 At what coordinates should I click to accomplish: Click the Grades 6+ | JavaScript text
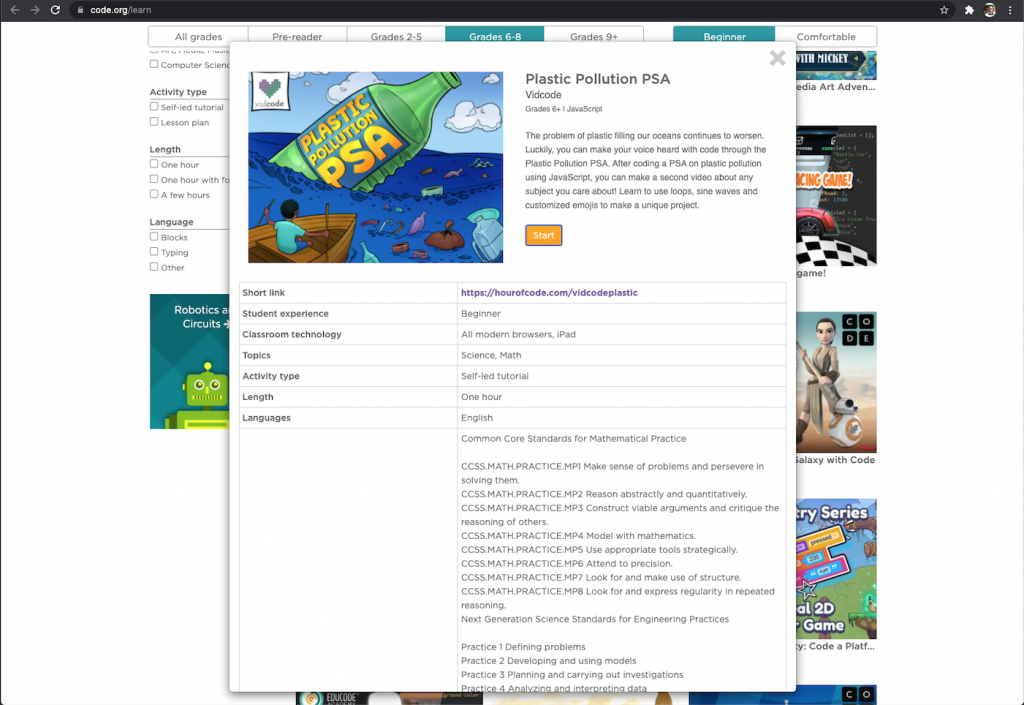coord(564,109)
